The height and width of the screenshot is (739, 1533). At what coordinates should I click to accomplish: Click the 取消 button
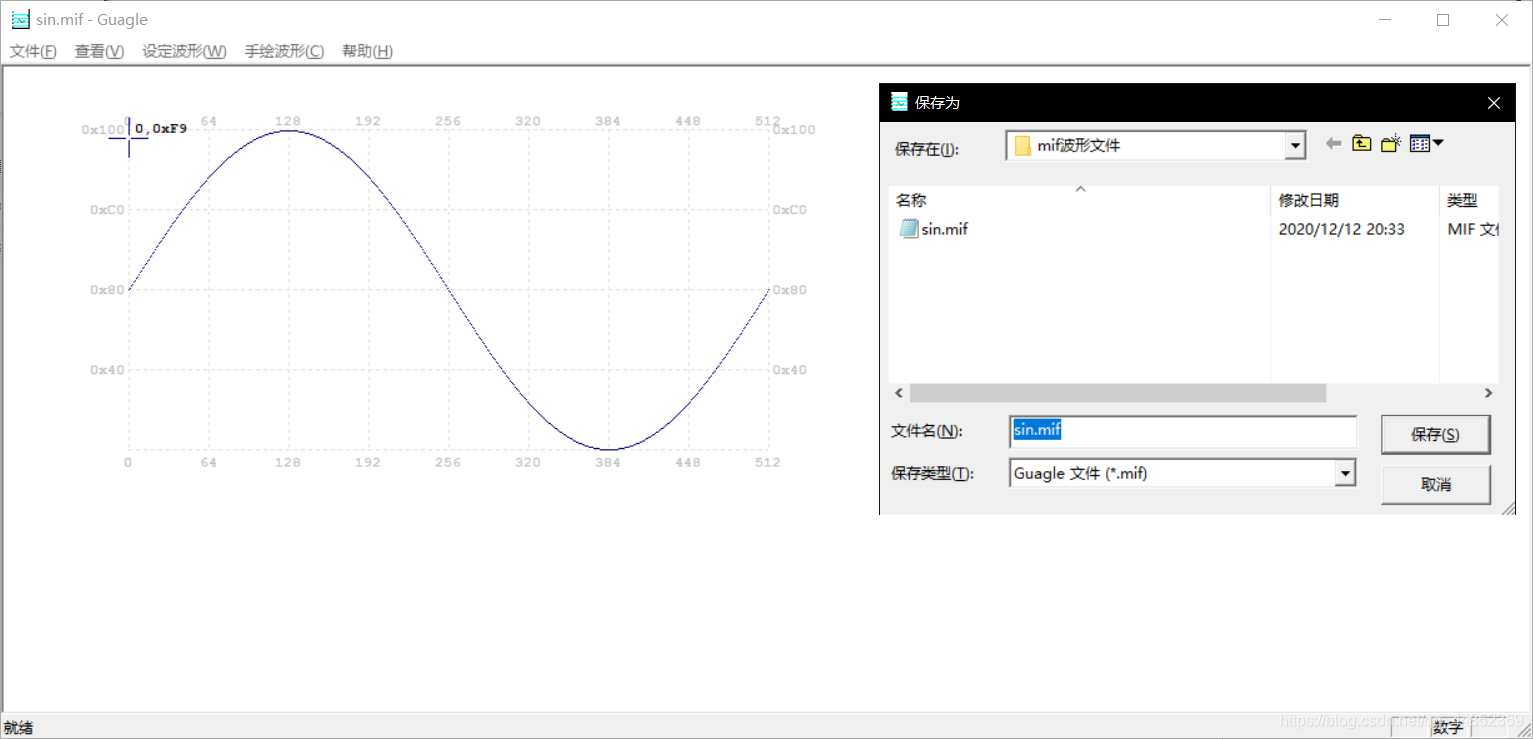(1435, 484)
